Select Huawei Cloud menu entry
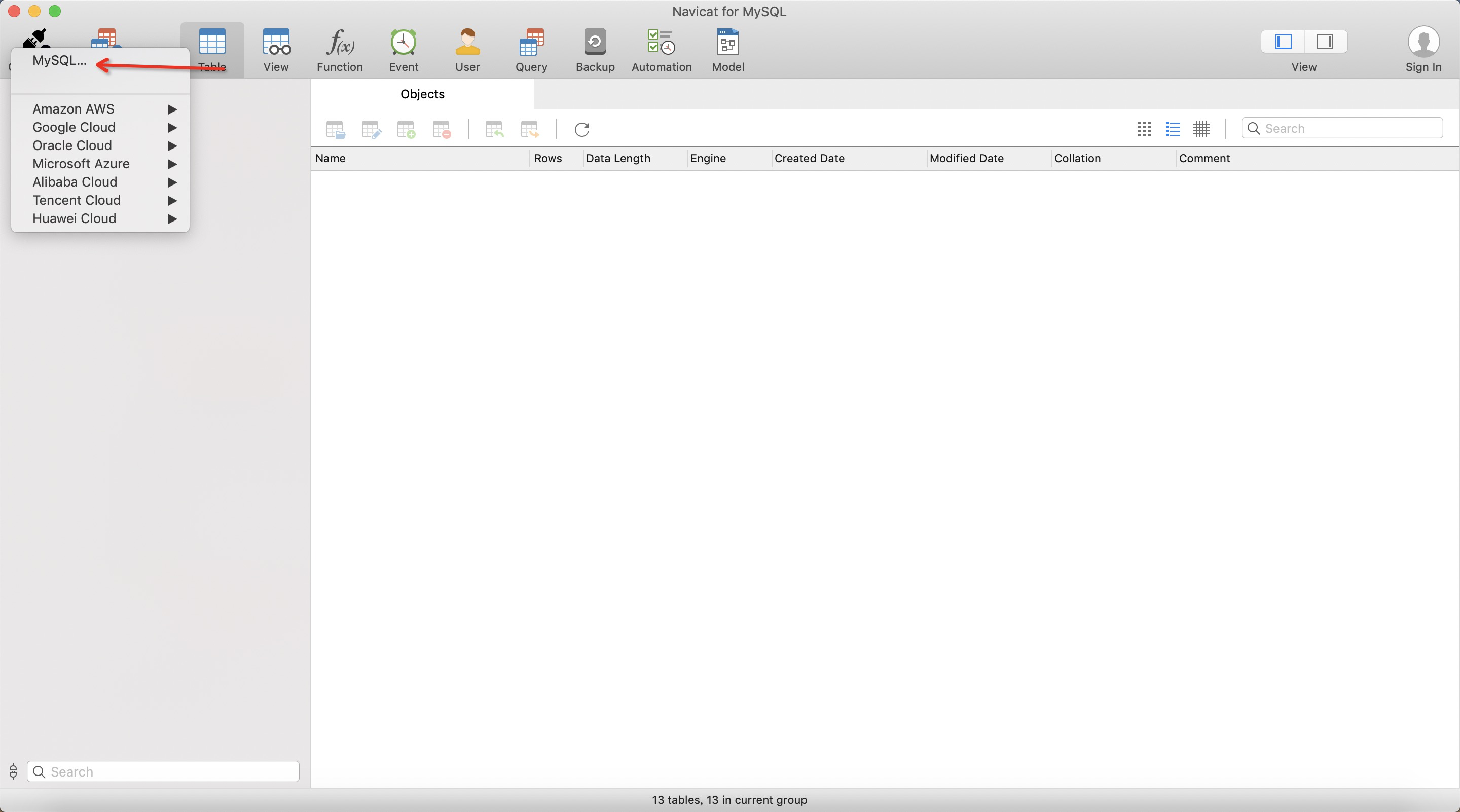This screenshot has width=1460, height=812. (x=100, y=218)
